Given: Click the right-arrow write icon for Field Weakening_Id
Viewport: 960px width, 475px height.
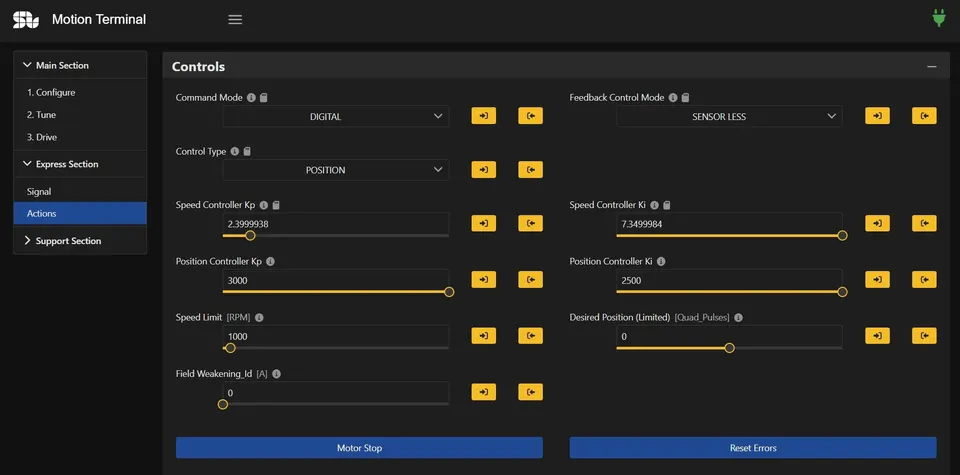Looking at the screenshot, I should [484, 392].
